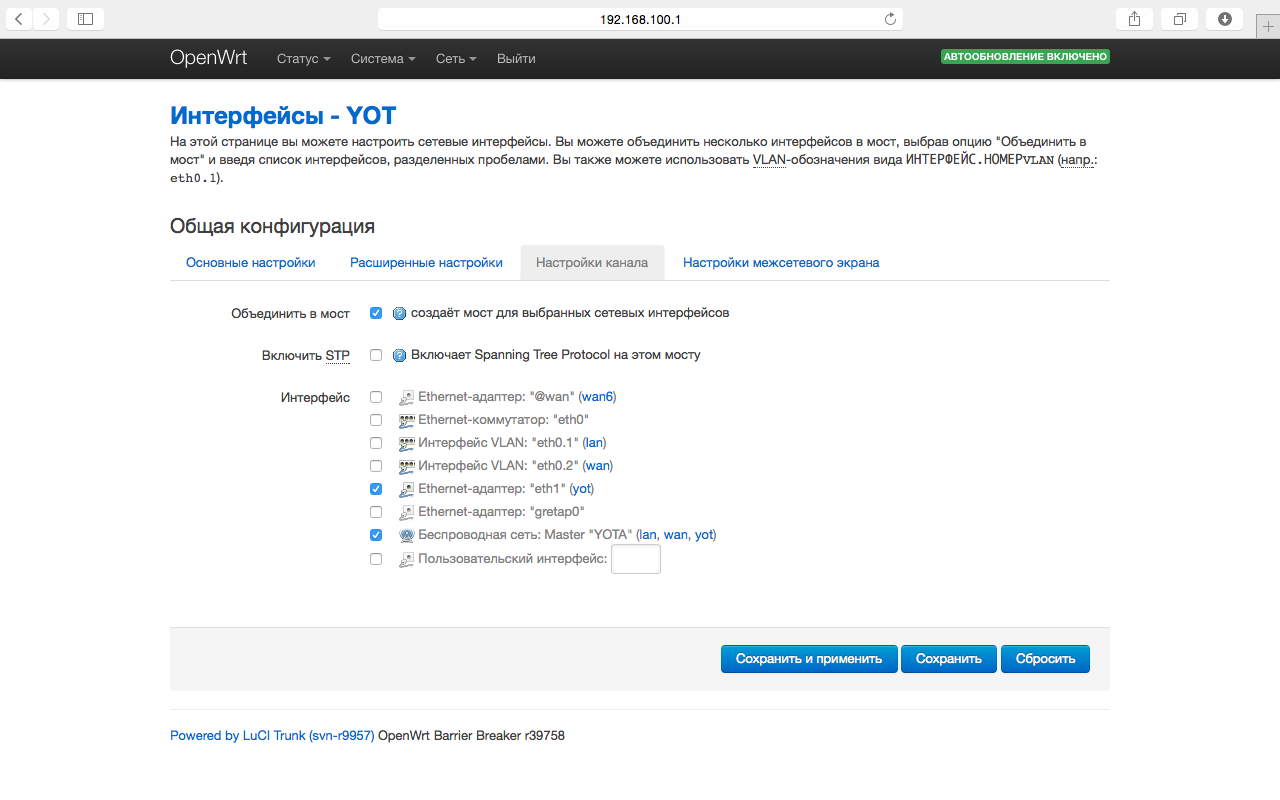Toggle the Safari sidebar icon
The width and height of the screenshot is (1280, 800).
(x=85, y=18)
